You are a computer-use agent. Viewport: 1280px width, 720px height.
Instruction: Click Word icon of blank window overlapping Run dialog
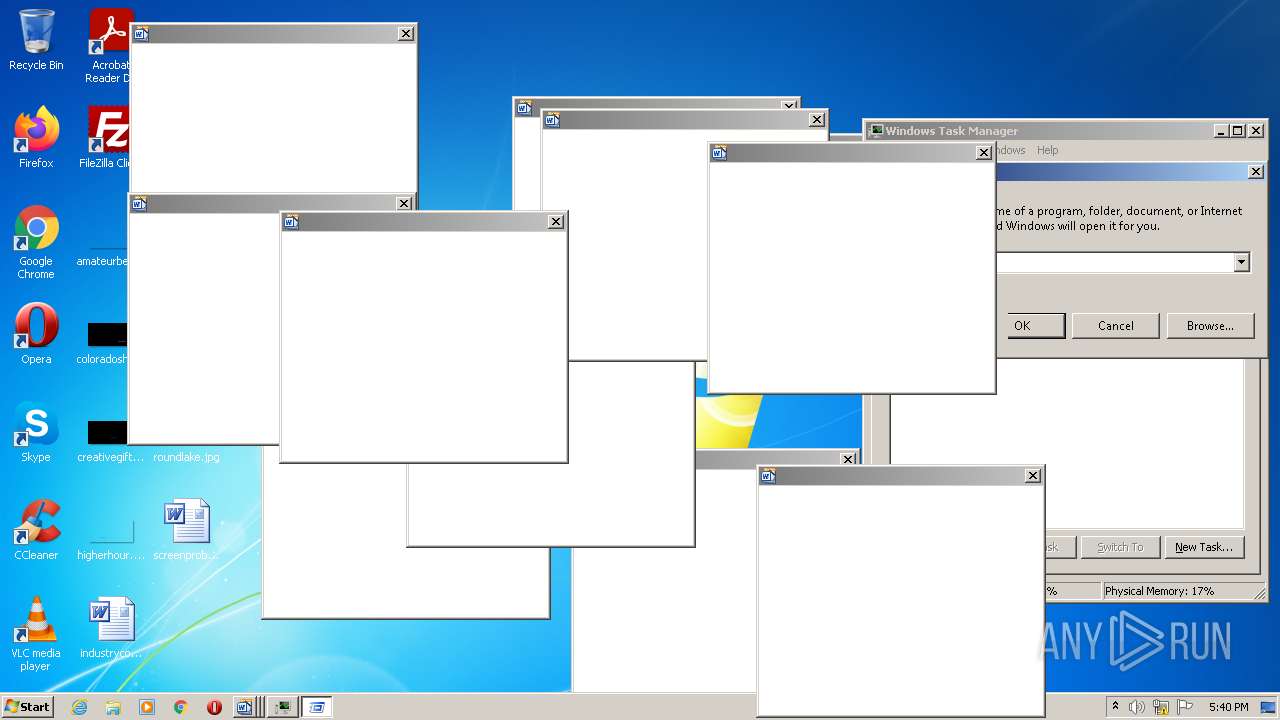(x=718, y=153)
